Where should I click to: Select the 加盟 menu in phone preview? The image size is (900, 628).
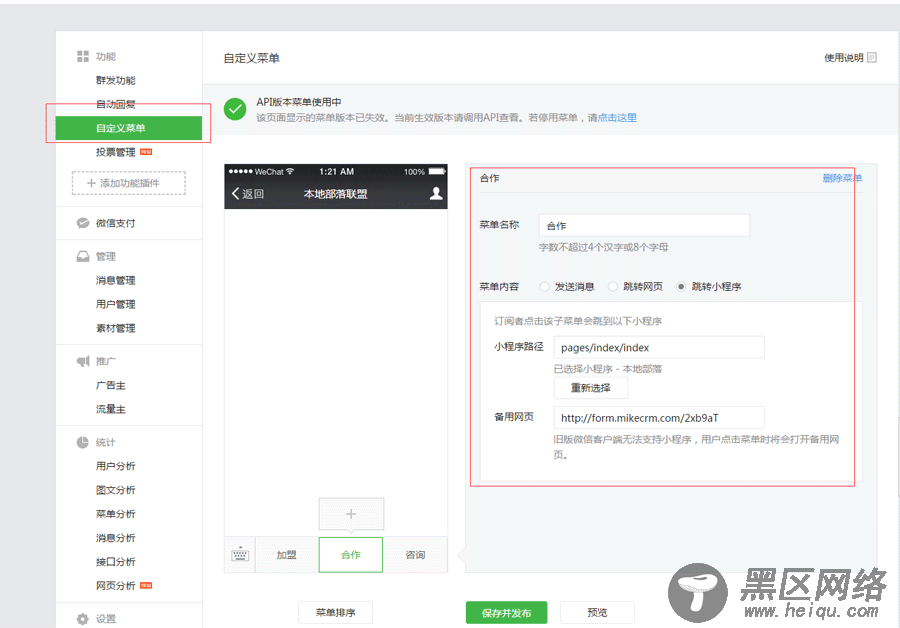(286, 555)
